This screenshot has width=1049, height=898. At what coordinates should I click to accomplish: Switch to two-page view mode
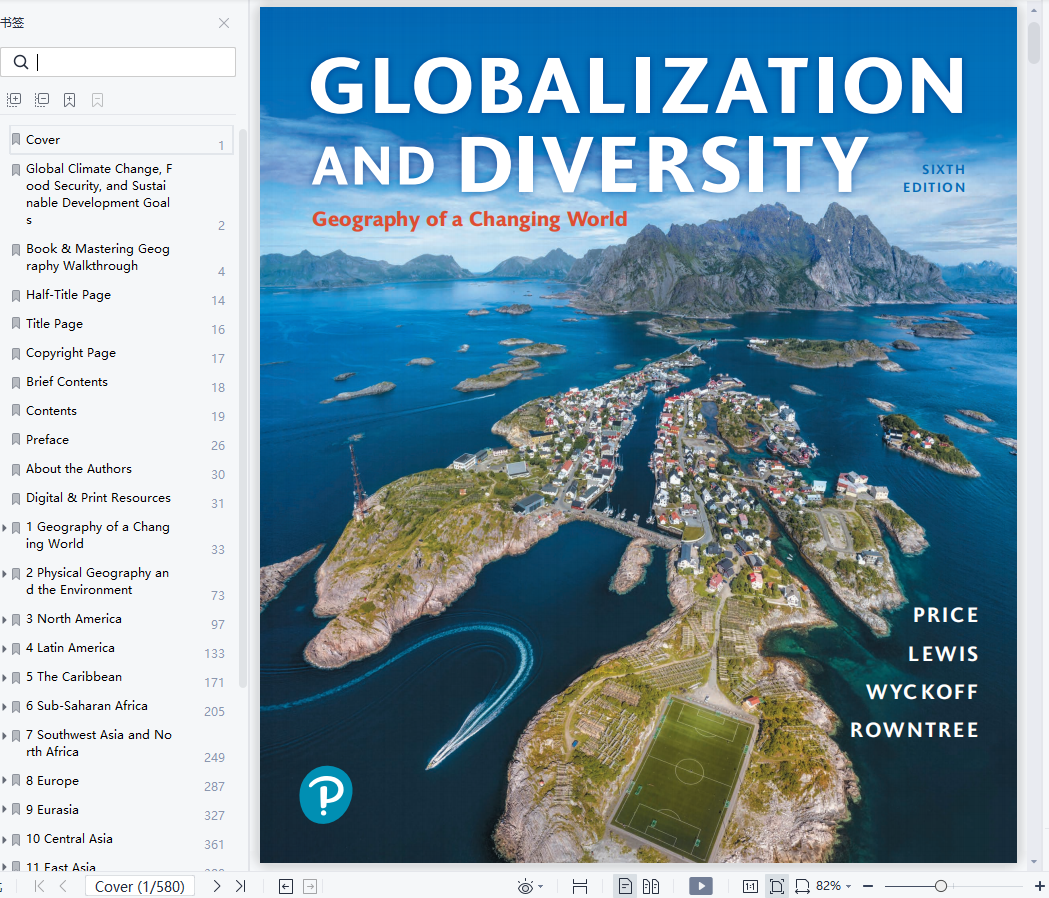pyautogui.click(x=650, y=887)
